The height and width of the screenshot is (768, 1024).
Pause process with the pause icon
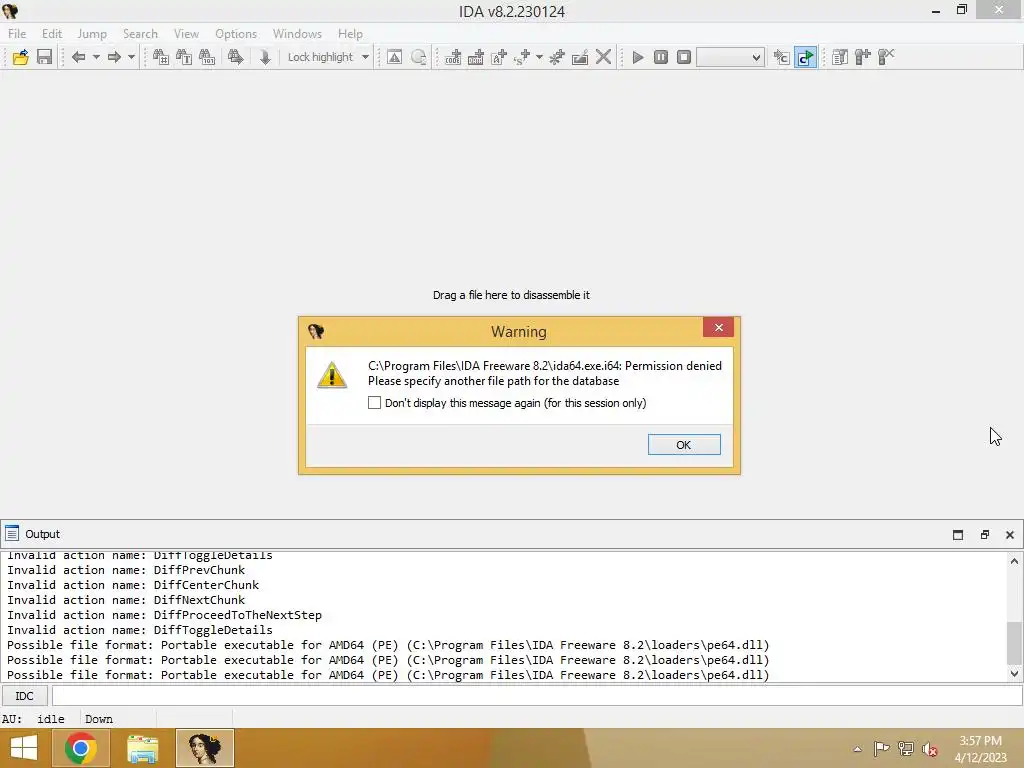click(661, 57)
